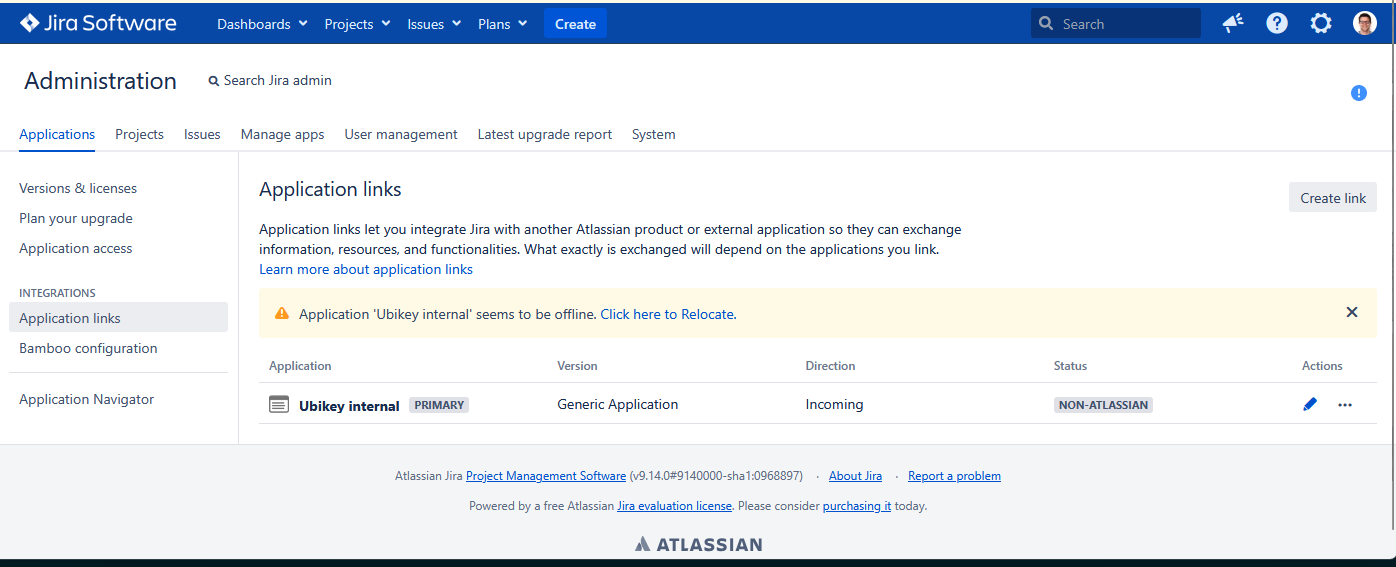Click the Ubikey internal application name
This screenshot has height=567, width=1396.
(349, 405)
